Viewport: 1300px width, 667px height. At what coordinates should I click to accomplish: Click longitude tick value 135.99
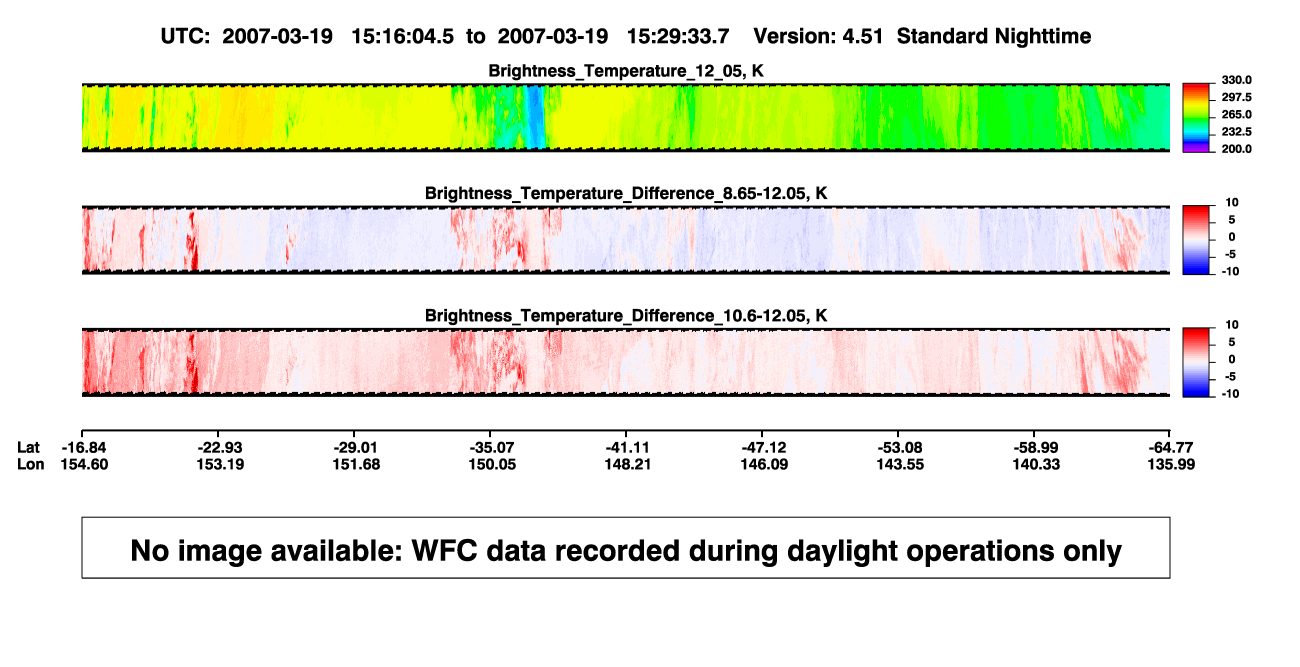click(x=1173, y=464)
